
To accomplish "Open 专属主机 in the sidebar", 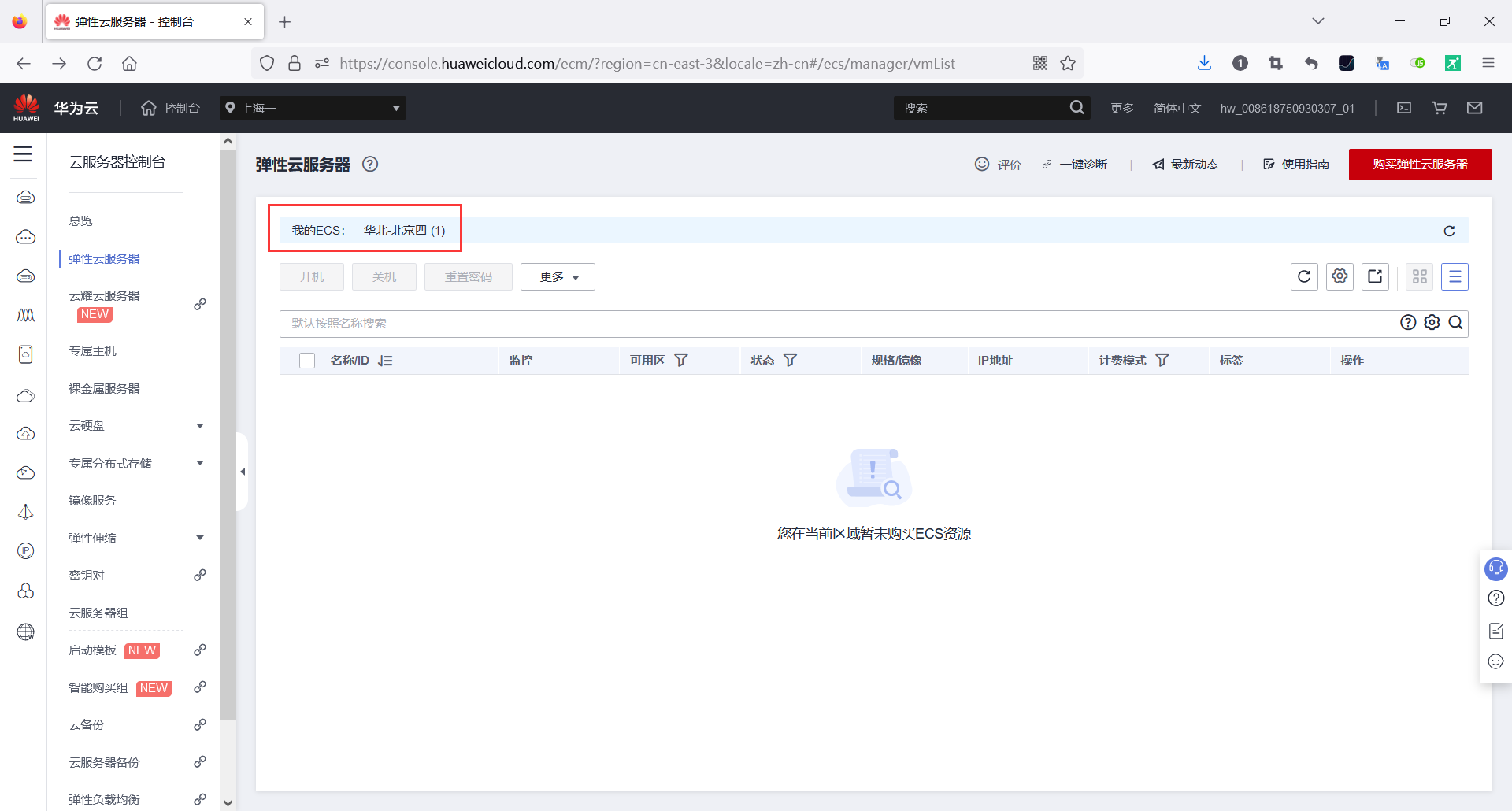I will 92,350.
